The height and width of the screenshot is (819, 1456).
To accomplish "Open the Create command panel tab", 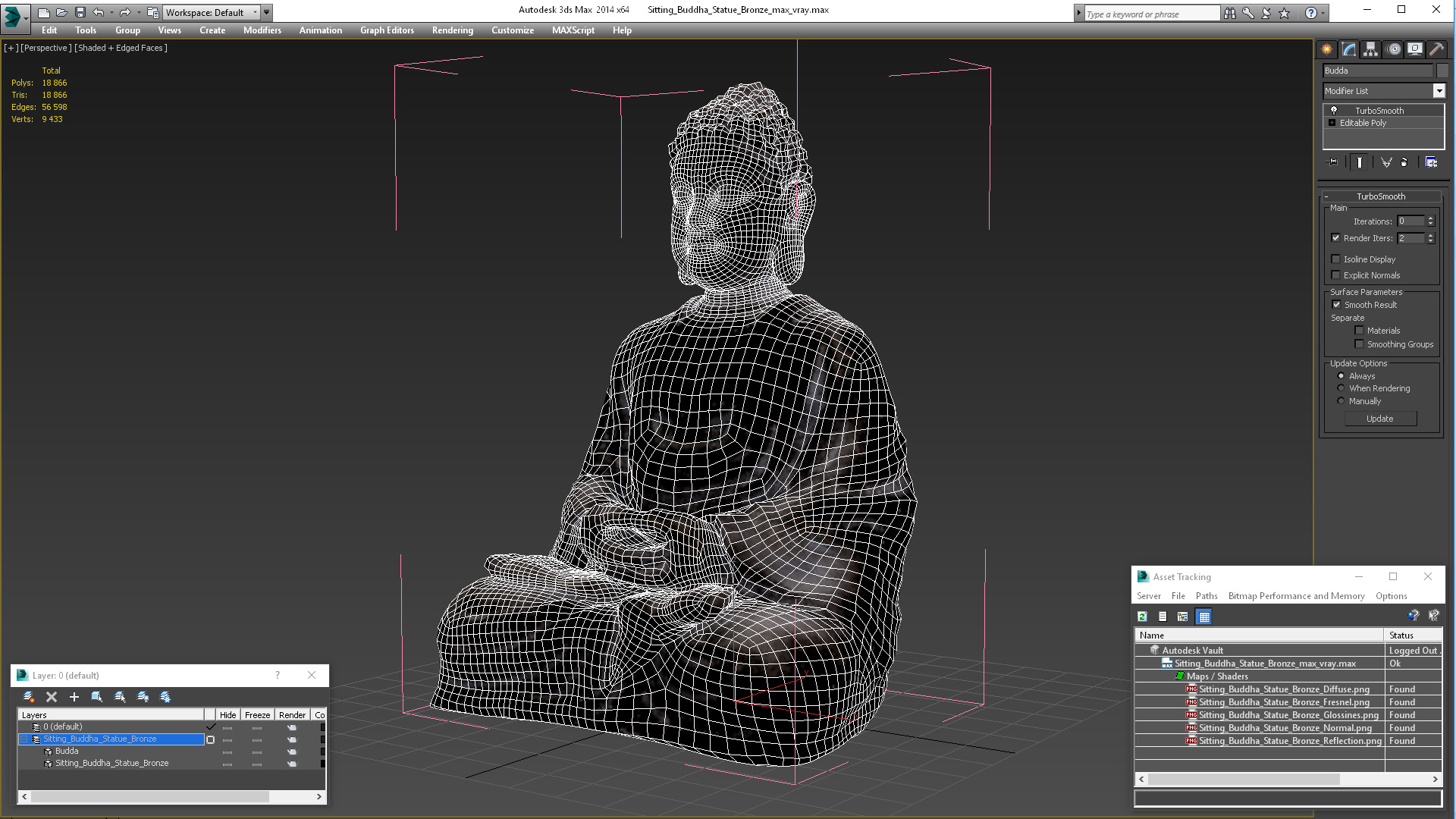I will (1326, 49).
